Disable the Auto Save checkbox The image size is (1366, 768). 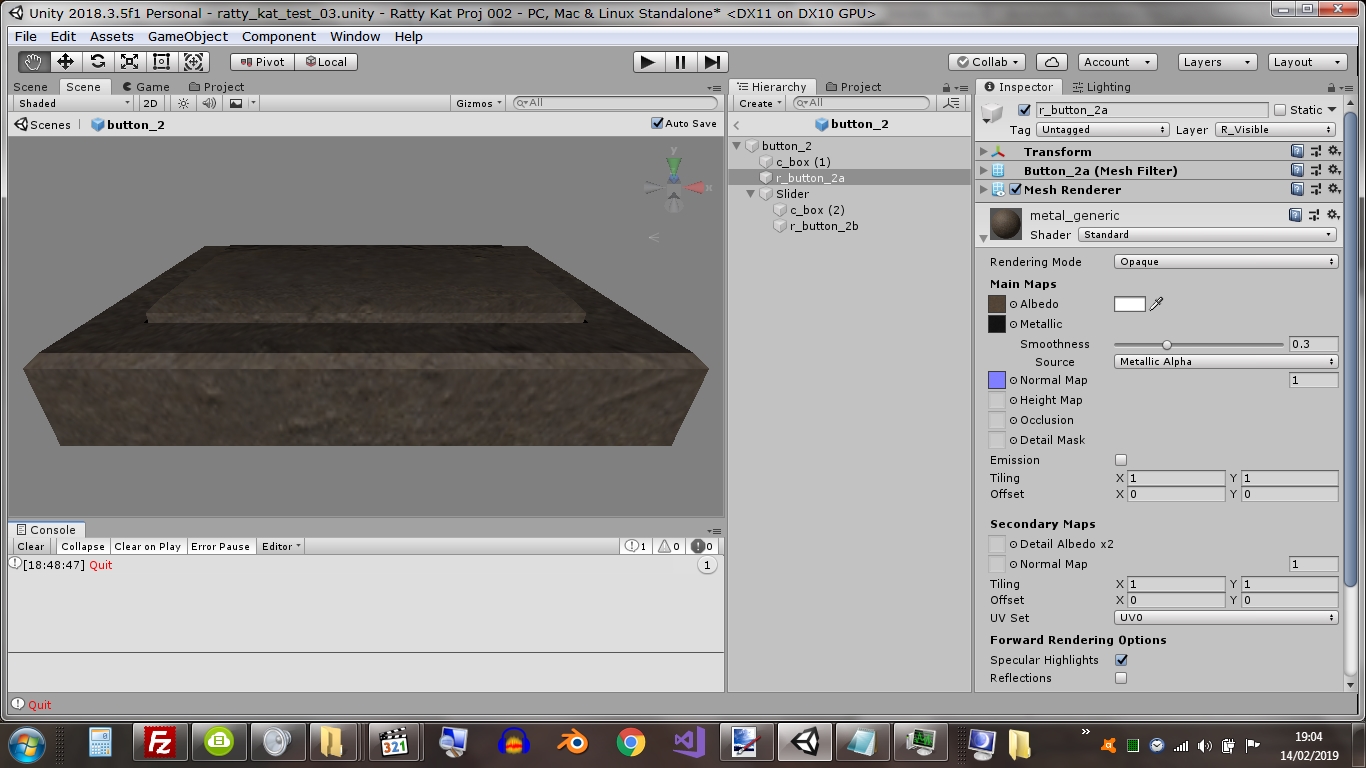[657, 123]
